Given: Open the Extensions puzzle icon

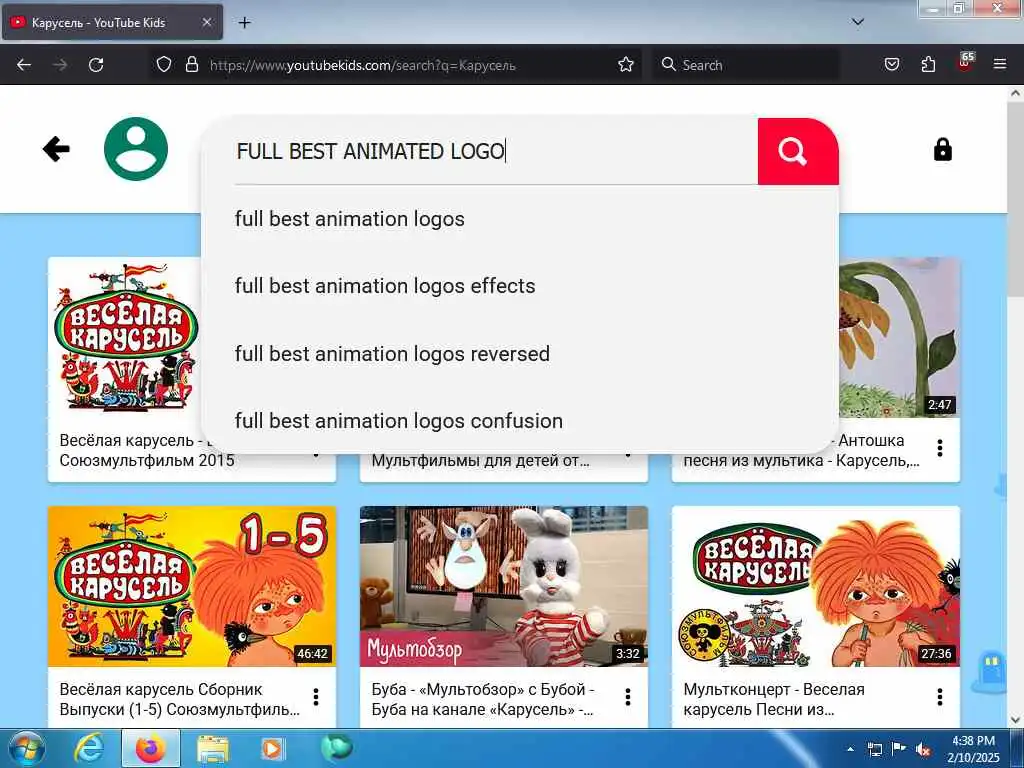Looking at the screenshot, I should (928, 65).
